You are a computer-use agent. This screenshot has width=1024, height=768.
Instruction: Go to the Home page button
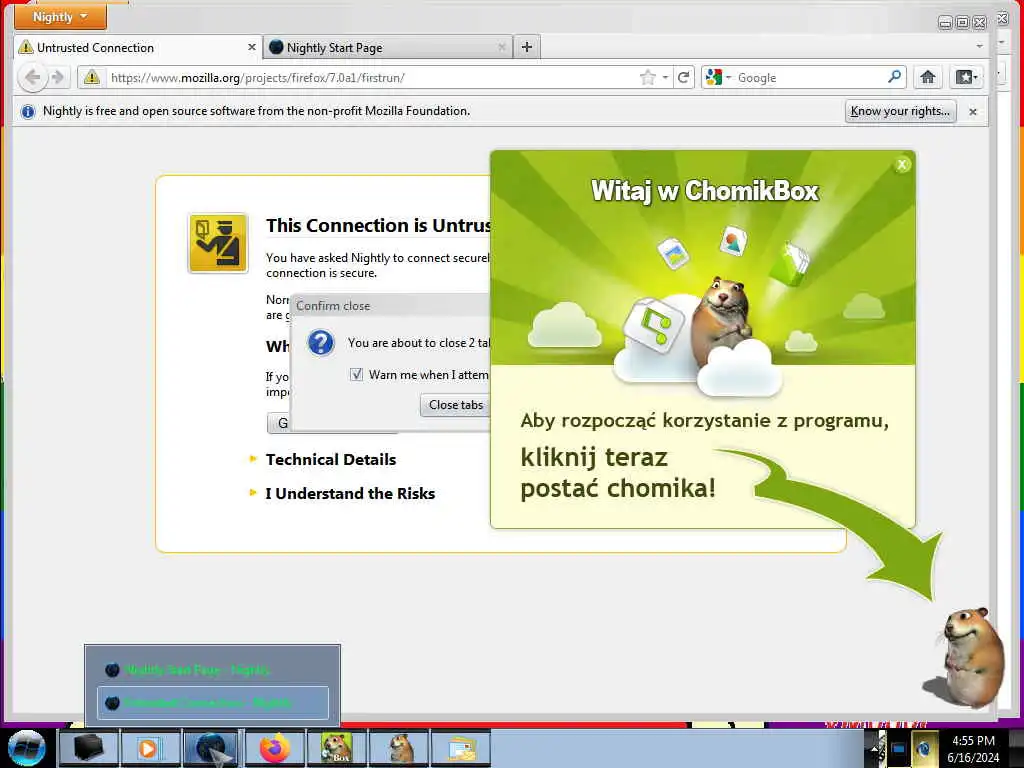click(x=928, y=78)
